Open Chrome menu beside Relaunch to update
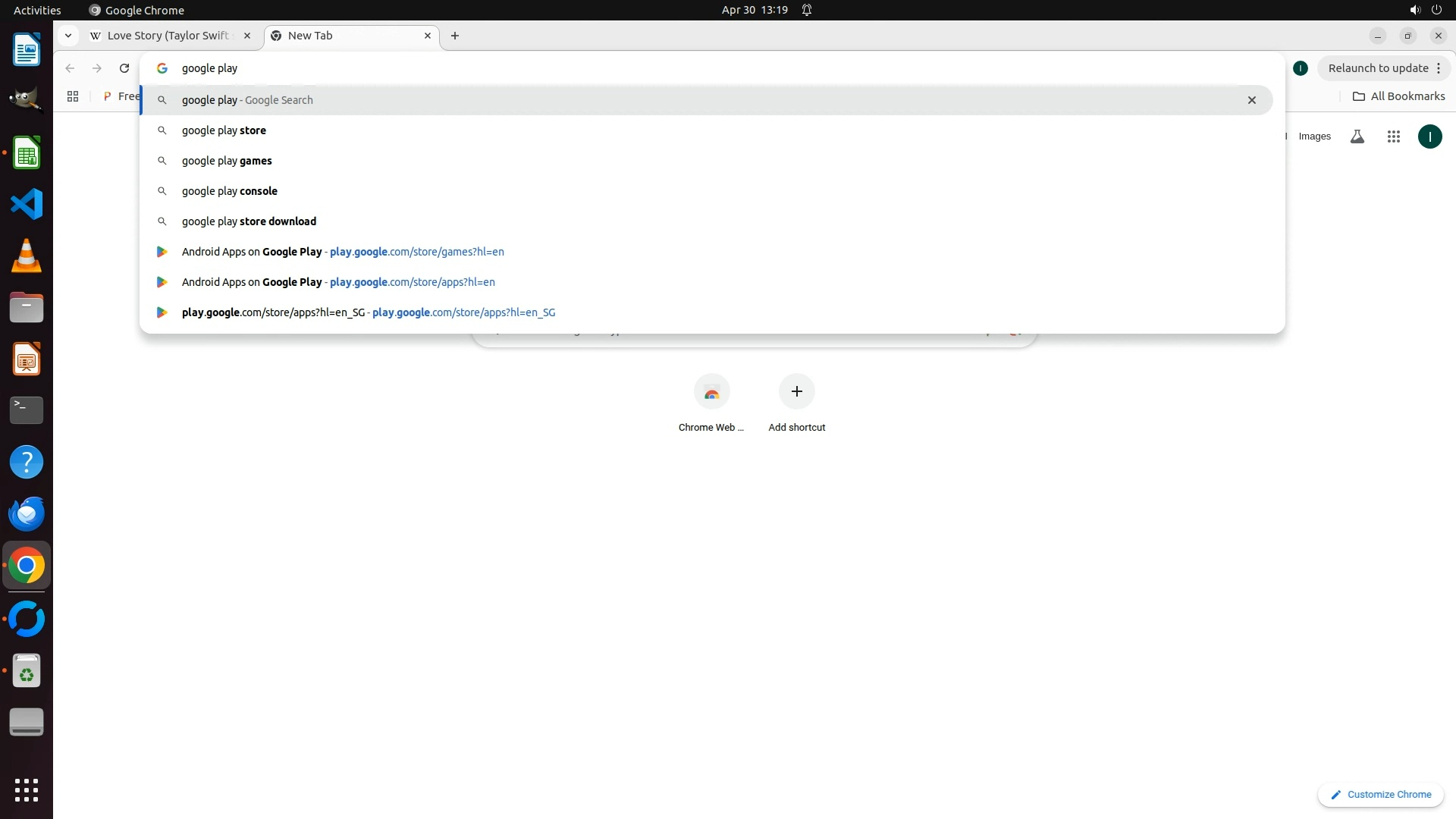This screenshot has height=819, width=1456. [x=1439, y=68]
